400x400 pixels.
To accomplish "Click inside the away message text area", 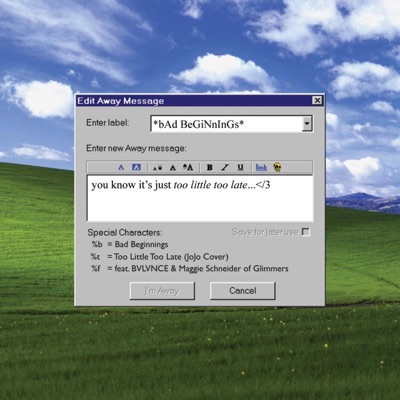I will click(200, 198).
